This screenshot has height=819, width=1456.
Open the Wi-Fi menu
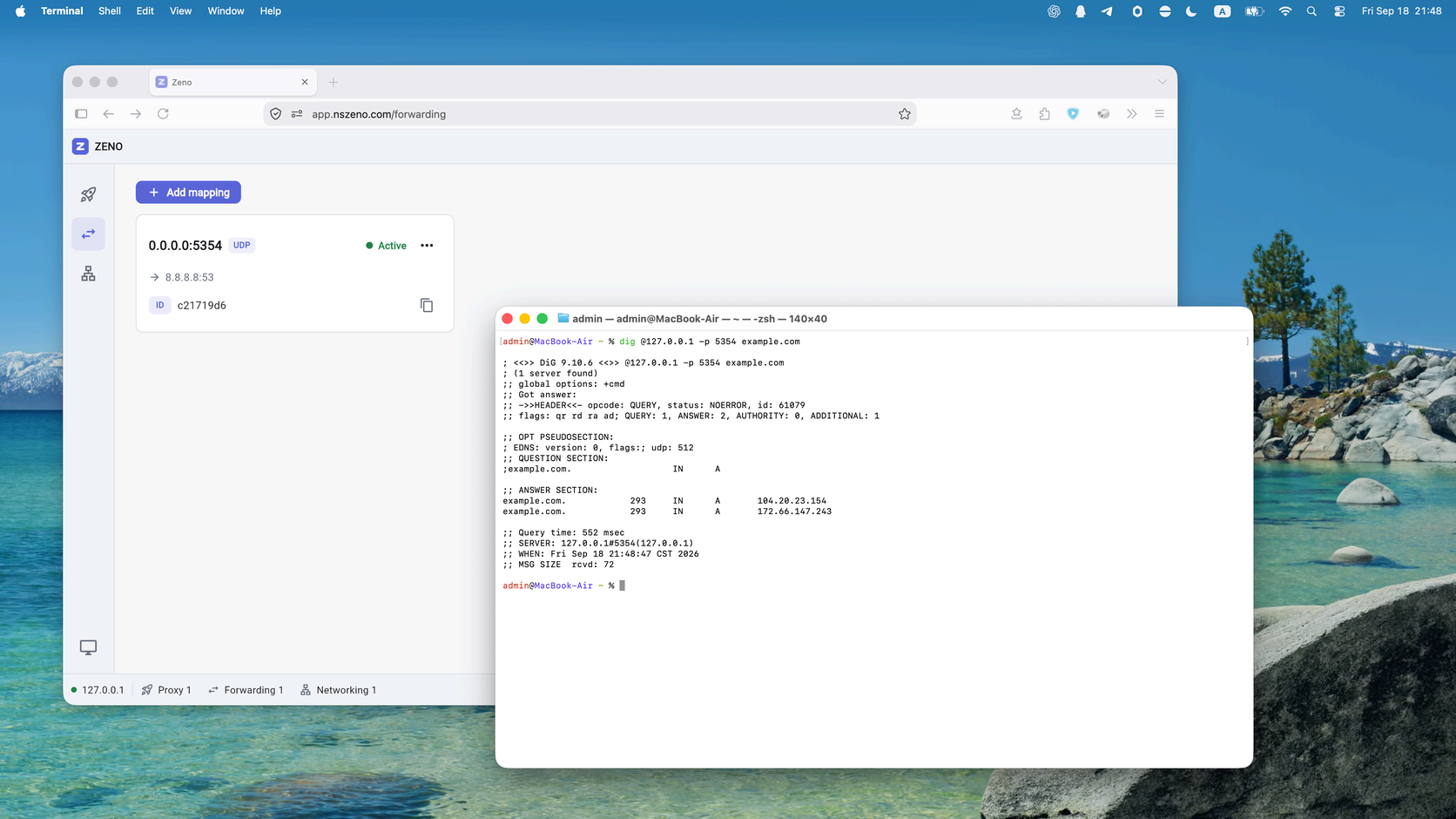coord(1285,11)
